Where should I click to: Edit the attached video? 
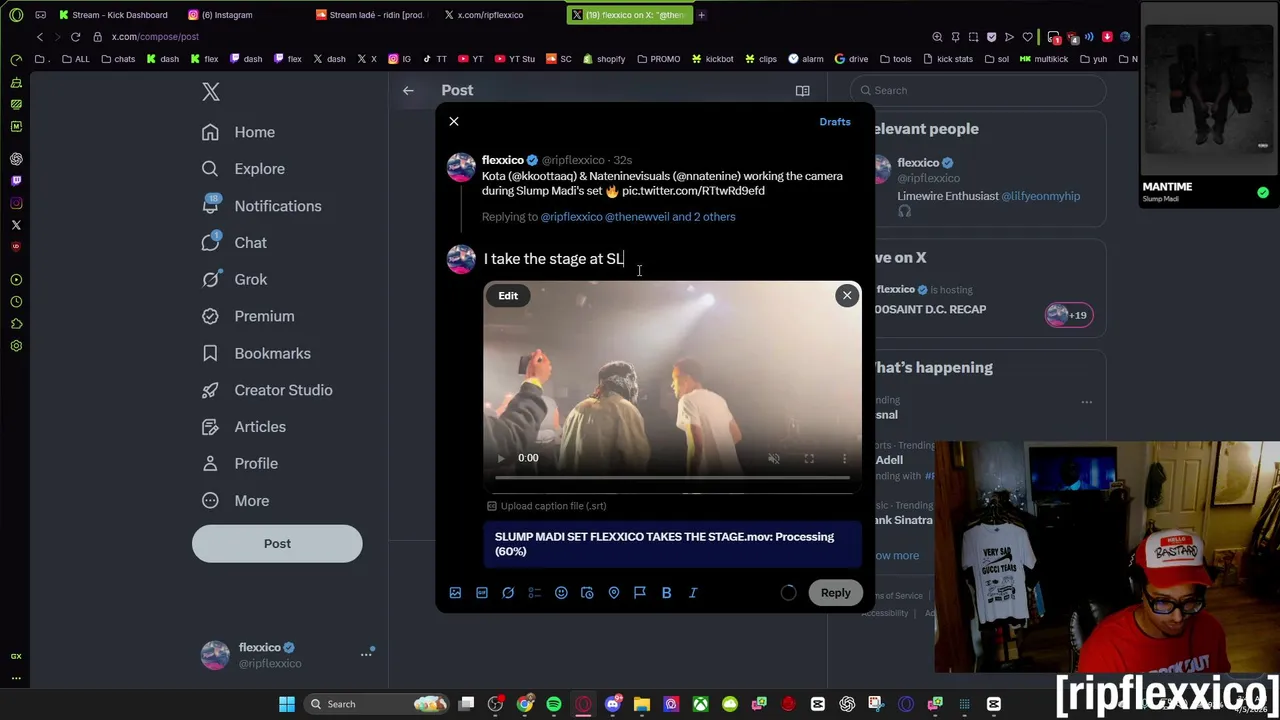coord(508,296)
